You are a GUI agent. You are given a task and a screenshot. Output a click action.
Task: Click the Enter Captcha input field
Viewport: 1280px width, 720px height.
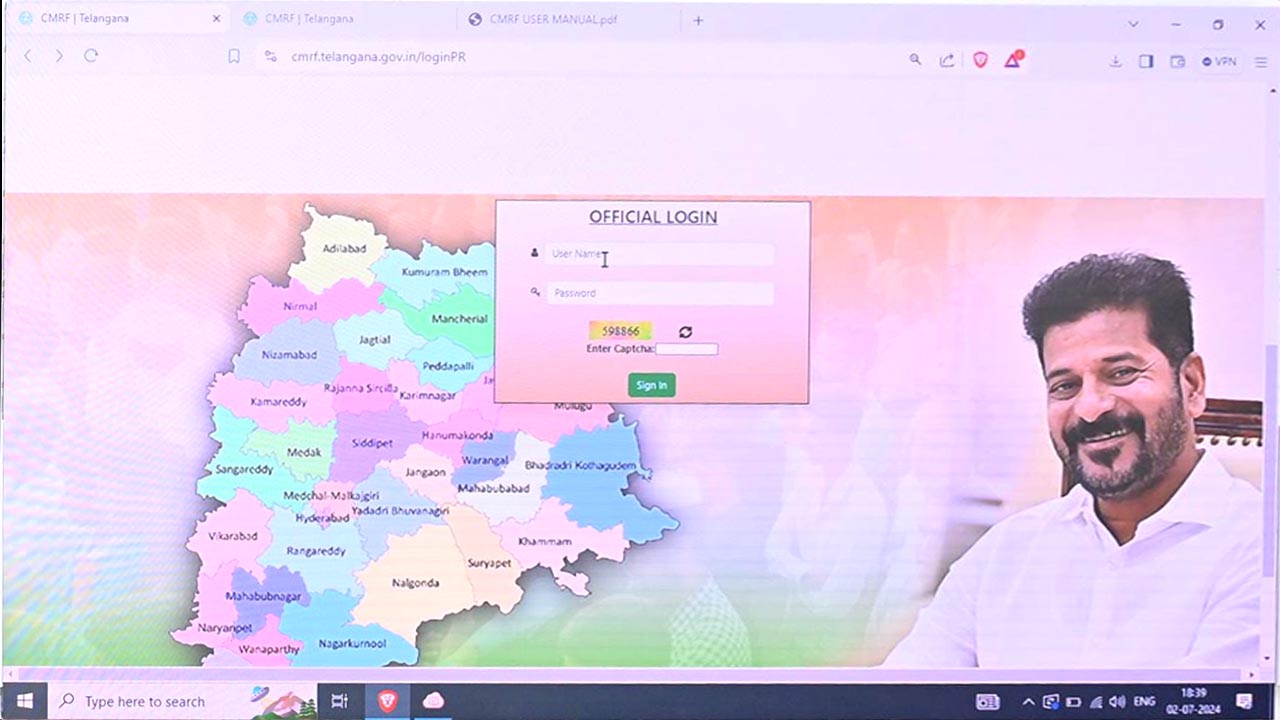pyautogui.click(x=686, y=348)
